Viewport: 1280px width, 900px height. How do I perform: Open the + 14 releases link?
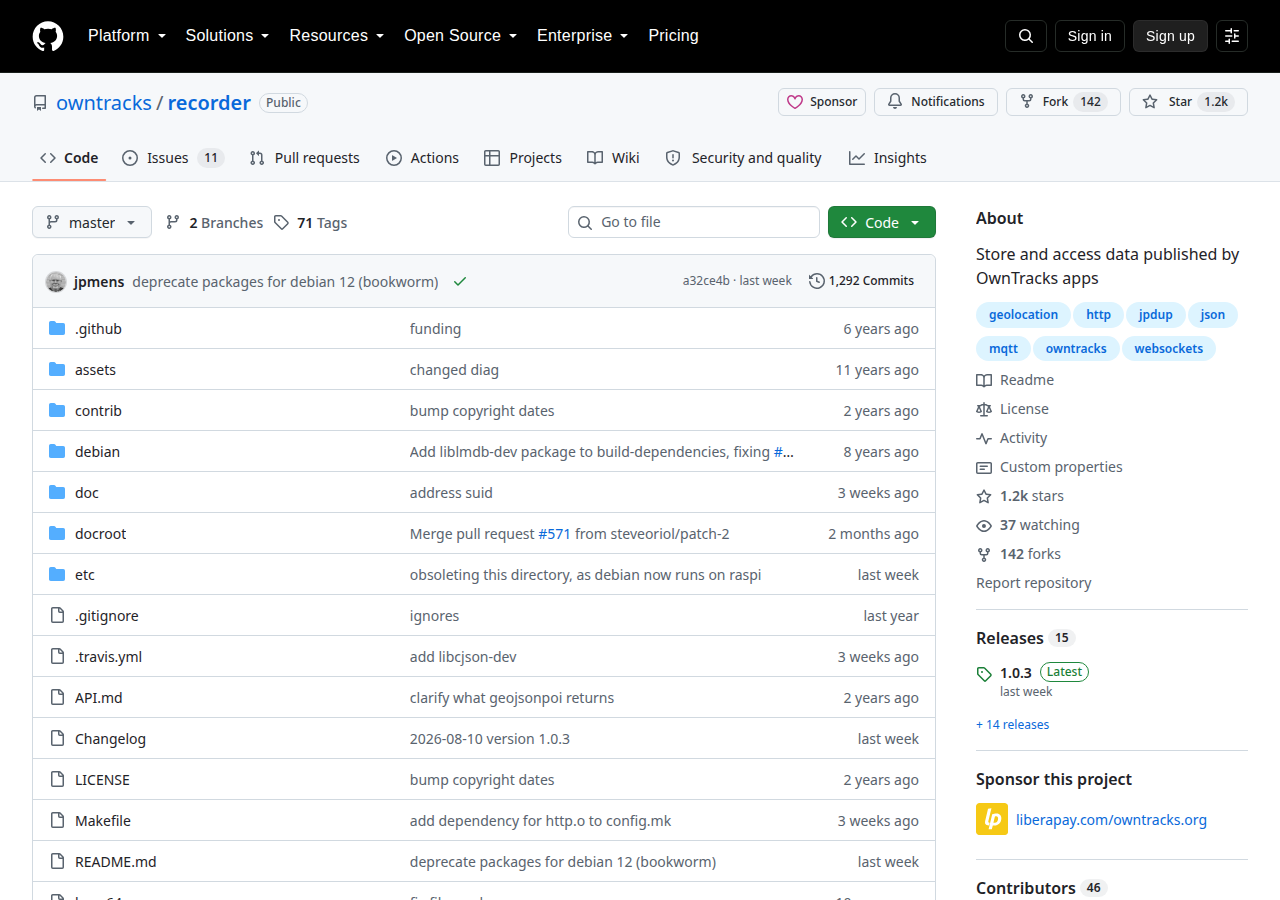pyautogui.click(x=1013, y=724)
